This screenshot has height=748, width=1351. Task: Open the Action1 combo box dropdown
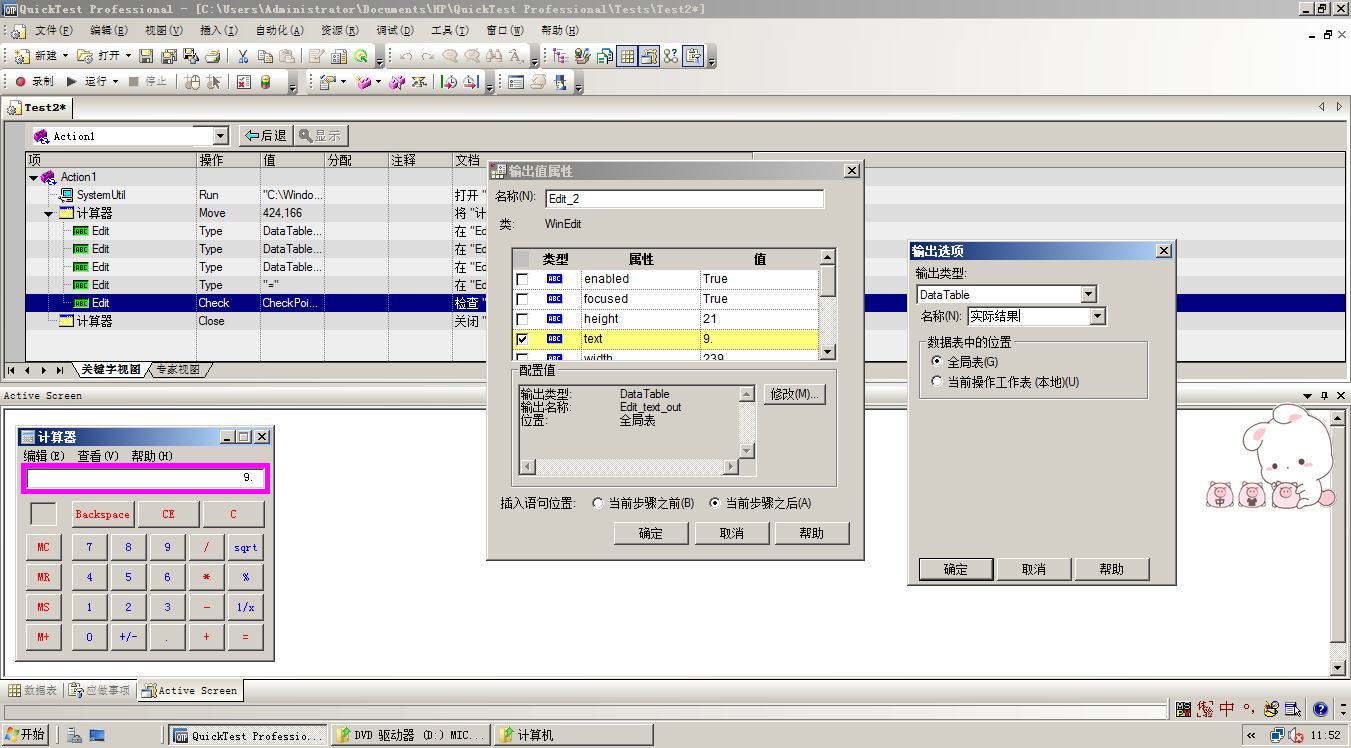(221, 136)
